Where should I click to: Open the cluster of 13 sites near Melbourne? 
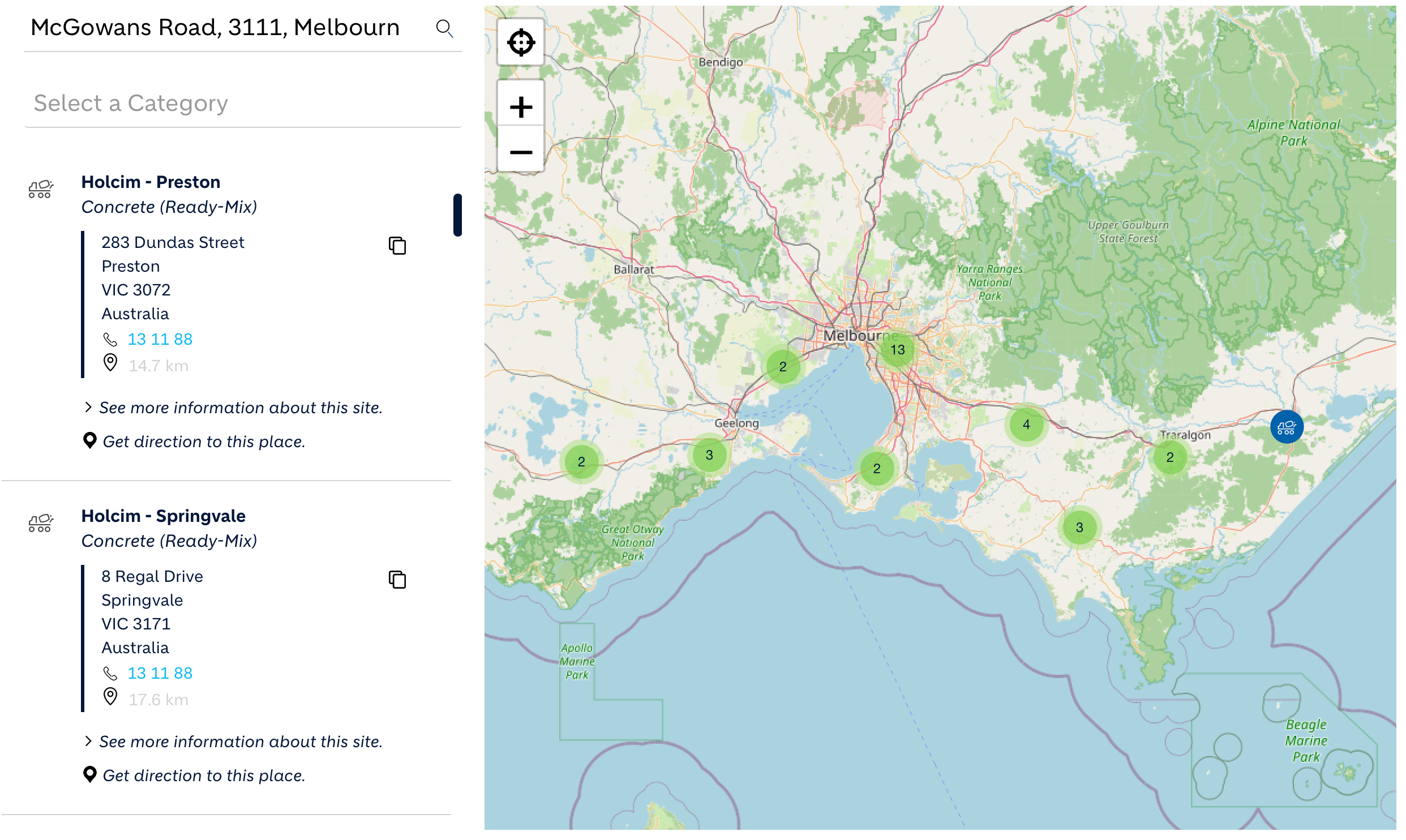(x=898, y=350)
